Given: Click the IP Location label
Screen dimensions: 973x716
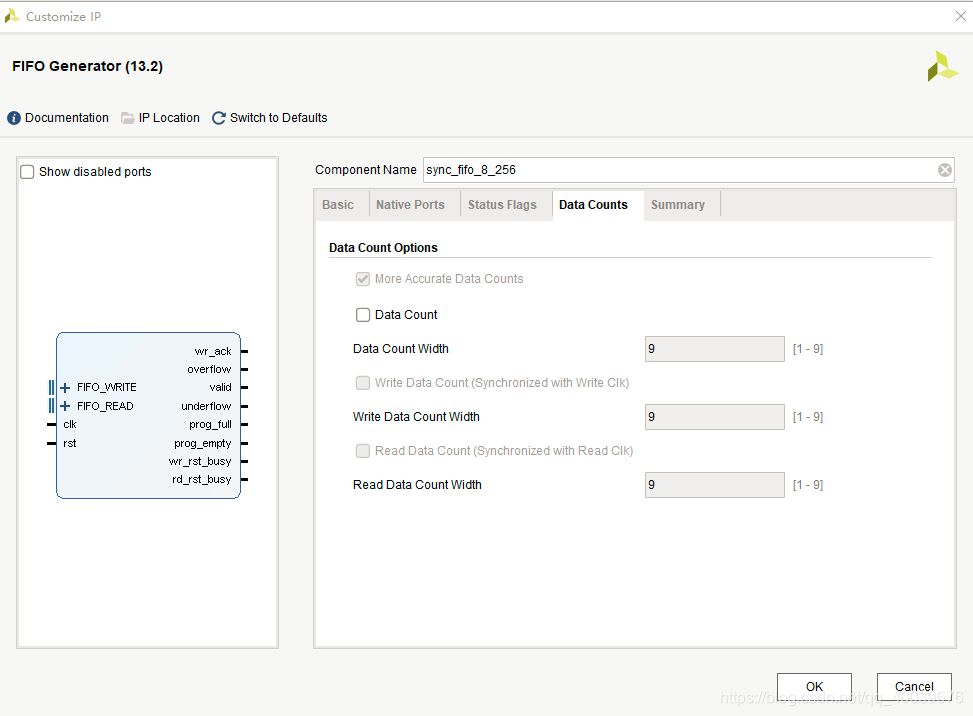Looking at the screenshot, I should pyautogui.click(x=169, y=118).
